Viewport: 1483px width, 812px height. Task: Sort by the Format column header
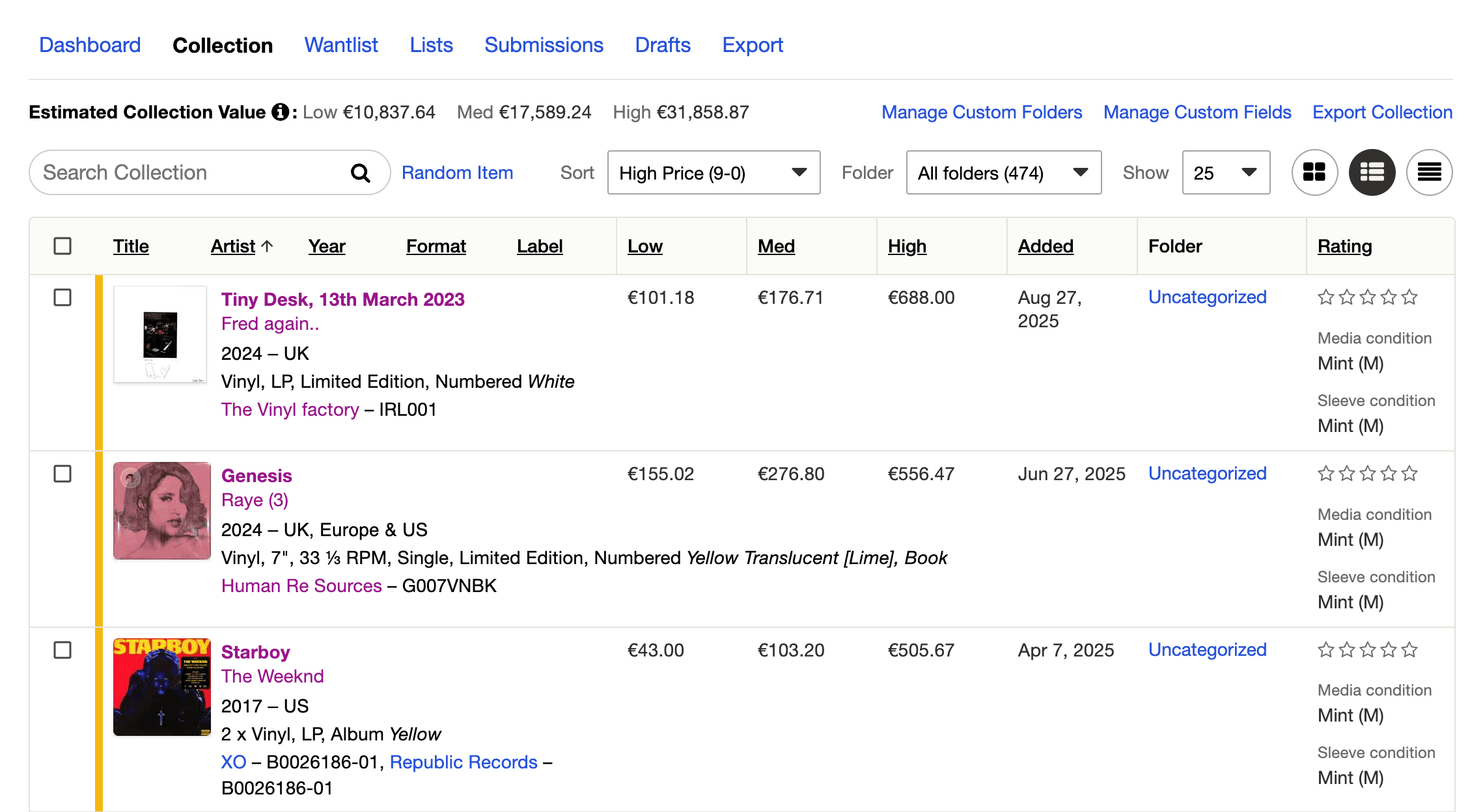click(x=436, y=246)
